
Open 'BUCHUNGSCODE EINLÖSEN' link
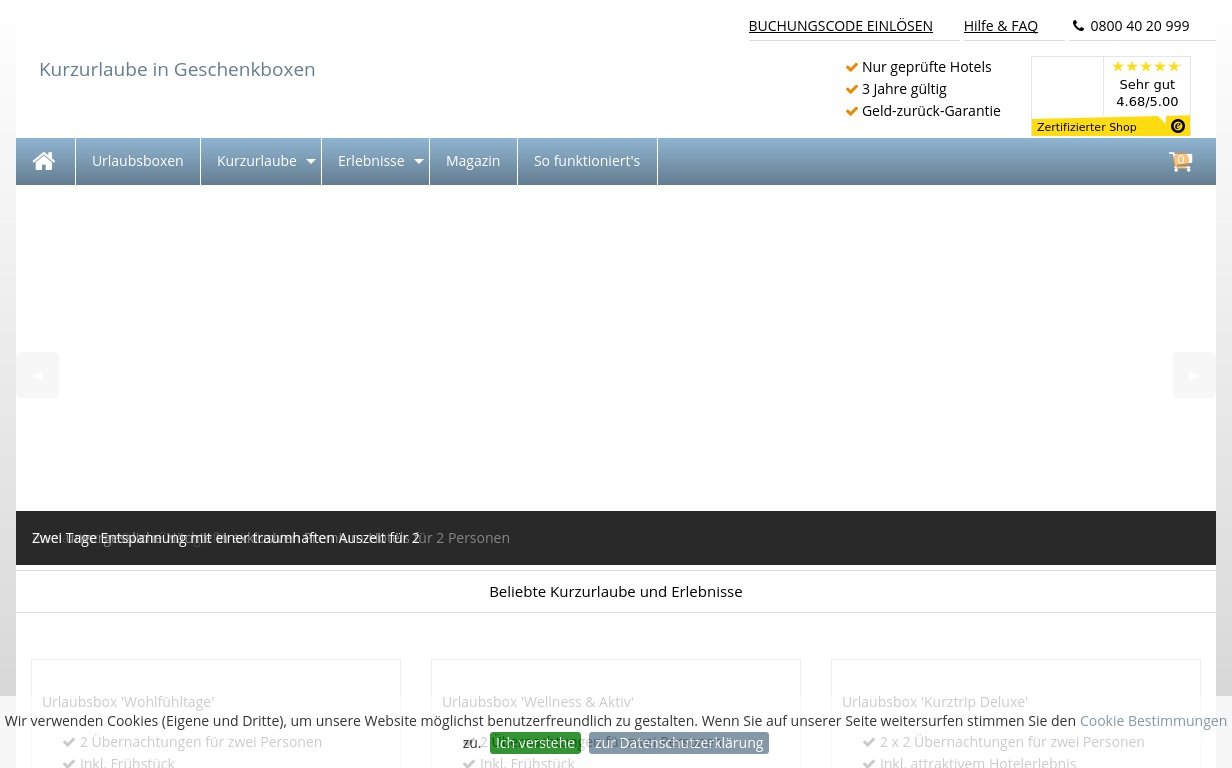(x=840, y=26)
